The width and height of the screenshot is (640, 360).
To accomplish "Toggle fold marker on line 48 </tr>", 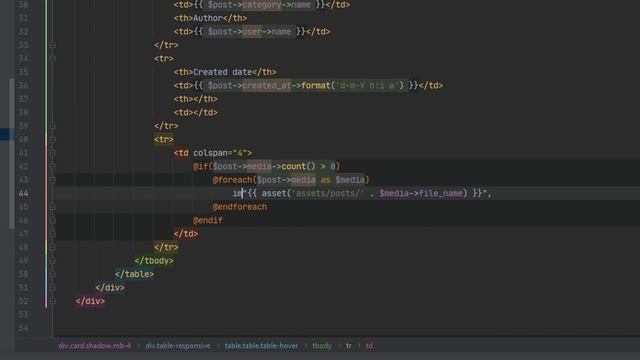I will pyautogui.click(x=52, y=247).
